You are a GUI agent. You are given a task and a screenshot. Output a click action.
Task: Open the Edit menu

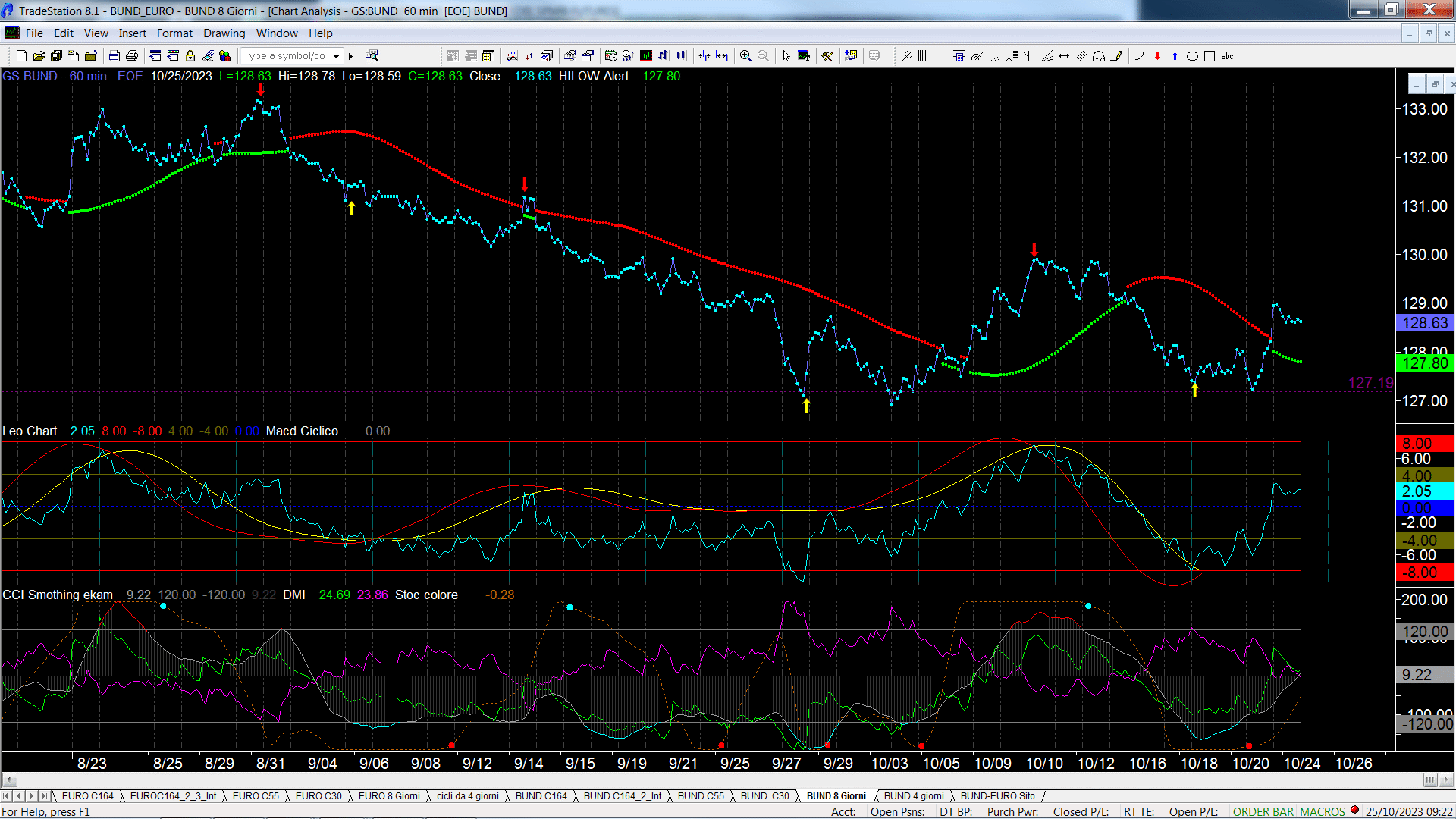64,33
